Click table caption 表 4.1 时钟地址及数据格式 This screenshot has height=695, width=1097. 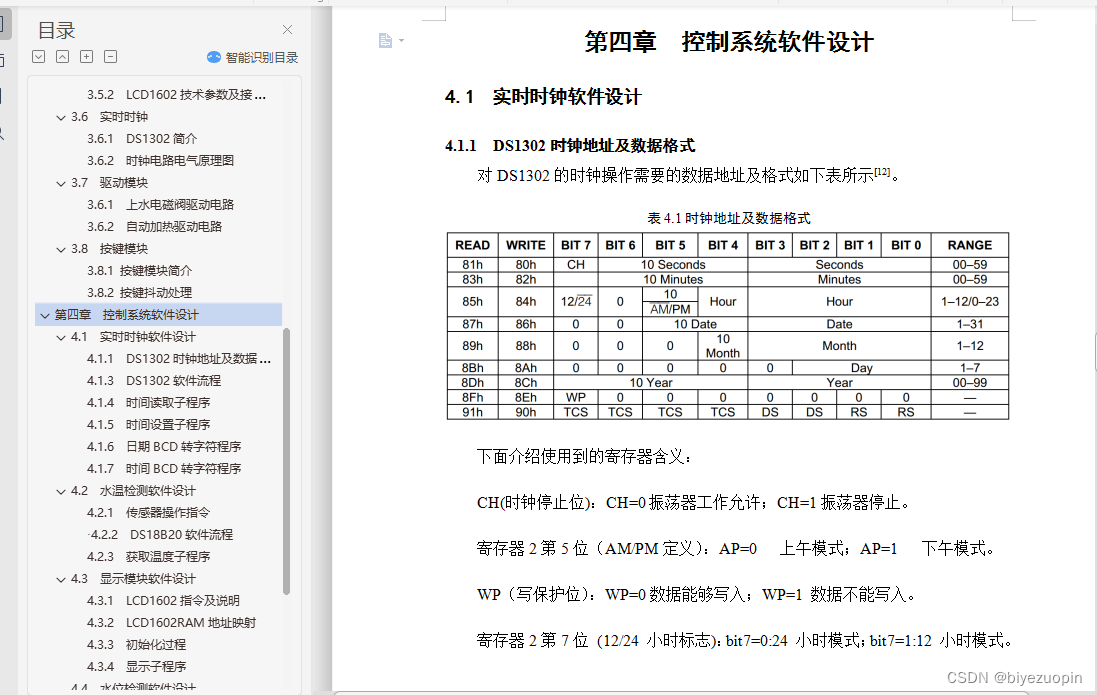pos(728,218)
